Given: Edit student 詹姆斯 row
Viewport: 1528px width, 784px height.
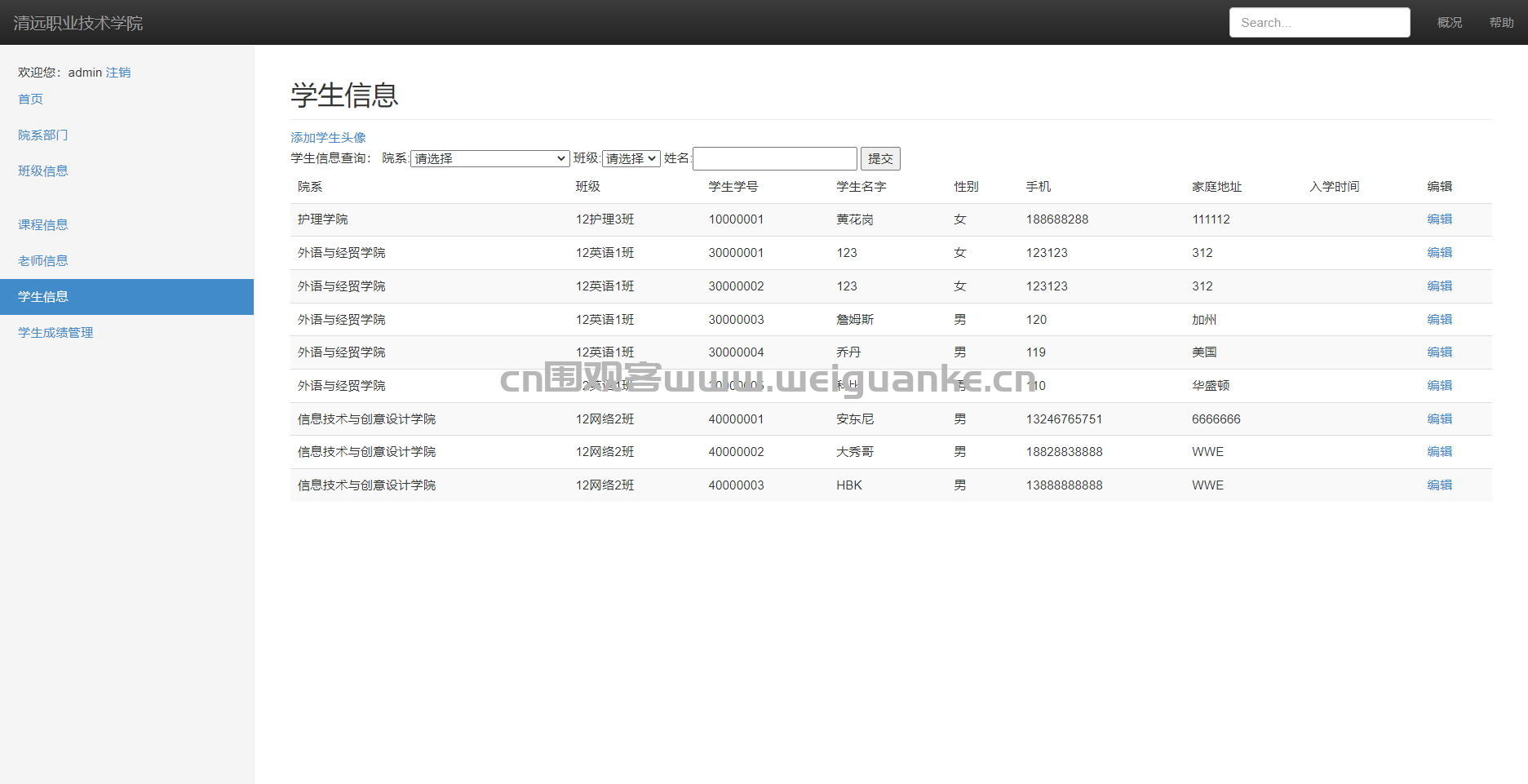Looking at the screenshot, I should click(x=1439, y=319).
